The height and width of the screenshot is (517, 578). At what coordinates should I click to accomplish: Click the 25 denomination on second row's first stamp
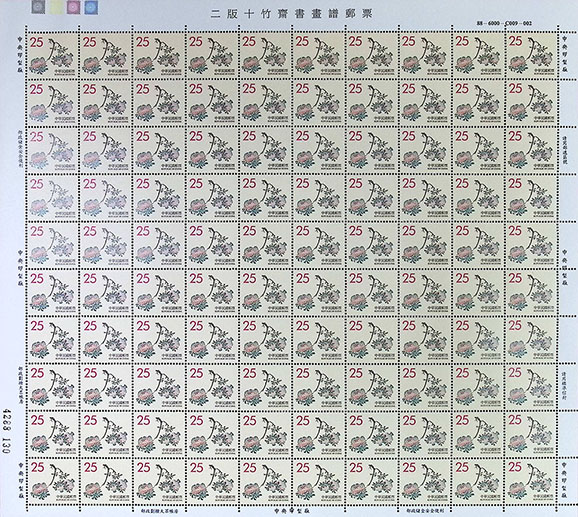pyautogui.click(x=36, y=90)
